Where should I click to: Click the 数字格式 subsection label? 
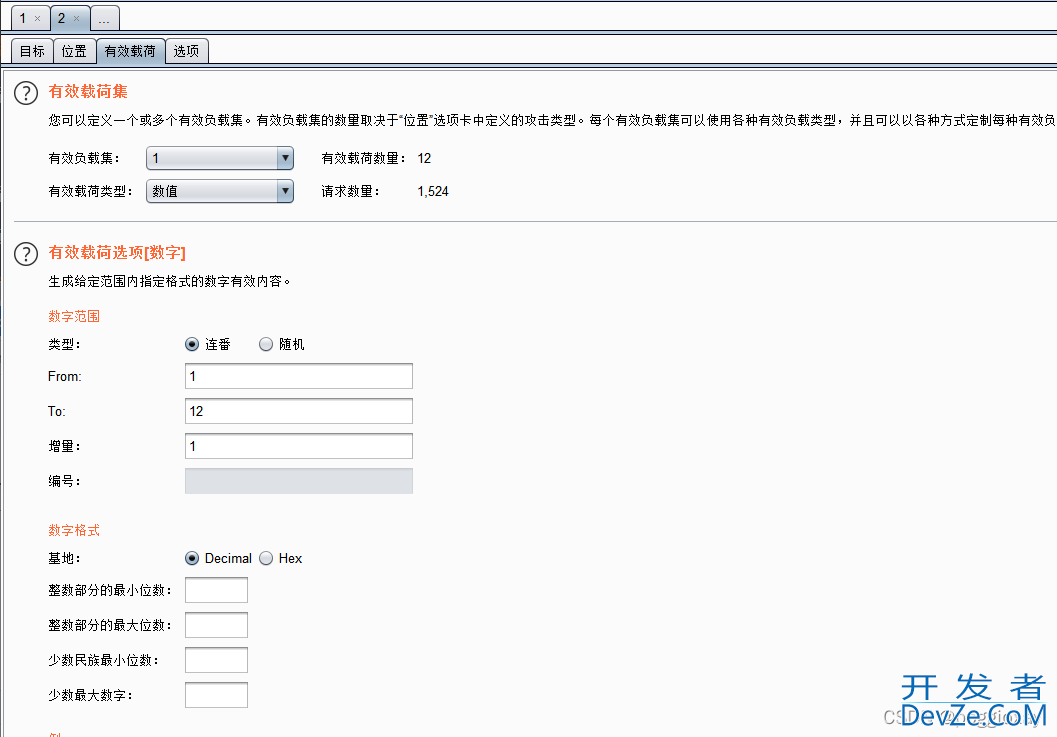74,531
